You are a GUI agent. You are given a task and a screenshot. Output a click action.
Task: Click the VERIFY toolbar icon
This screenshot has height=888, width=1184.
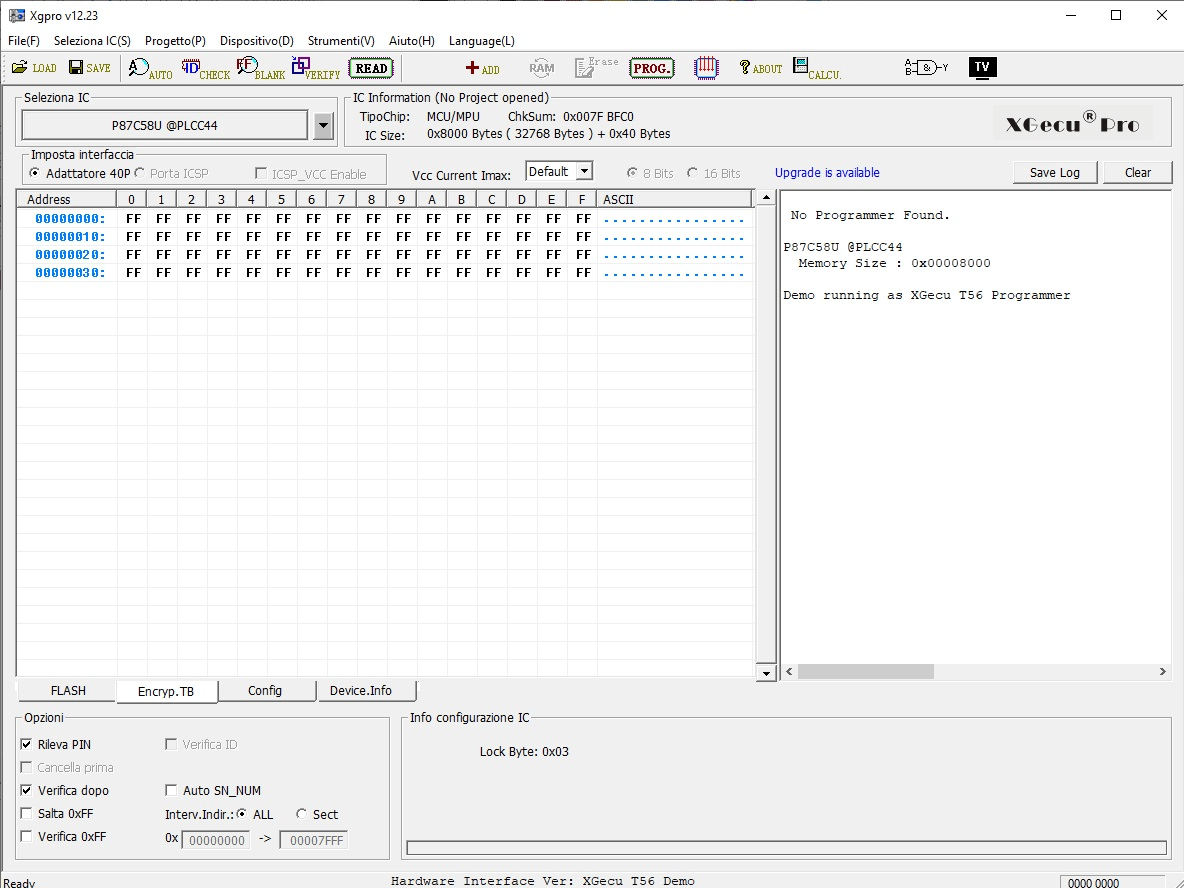(316, 69)
